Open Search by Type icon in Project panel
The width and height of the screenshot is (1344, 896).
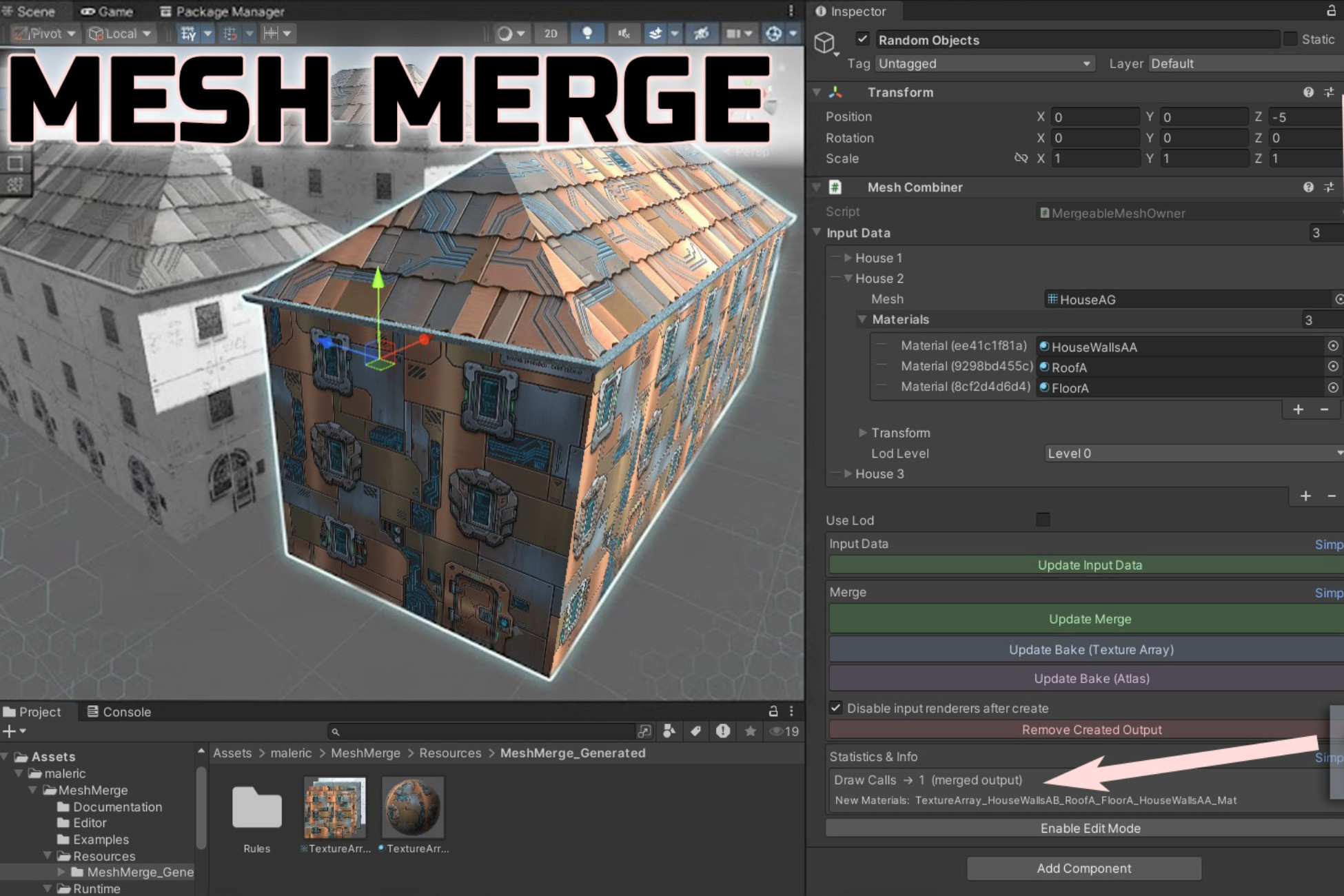point(669,731)
